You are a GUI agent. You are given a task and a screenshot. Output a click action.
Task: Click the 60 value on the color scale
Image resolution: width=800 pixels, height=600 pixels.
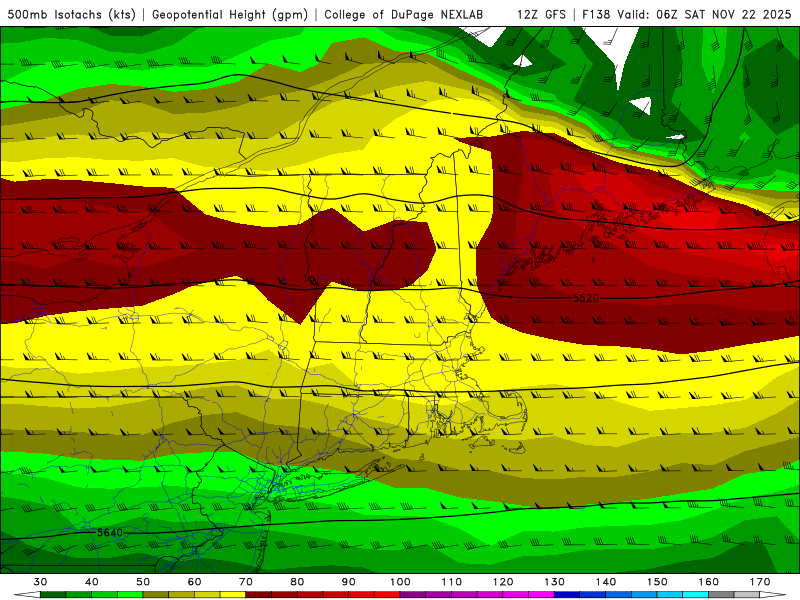point(194,582)
